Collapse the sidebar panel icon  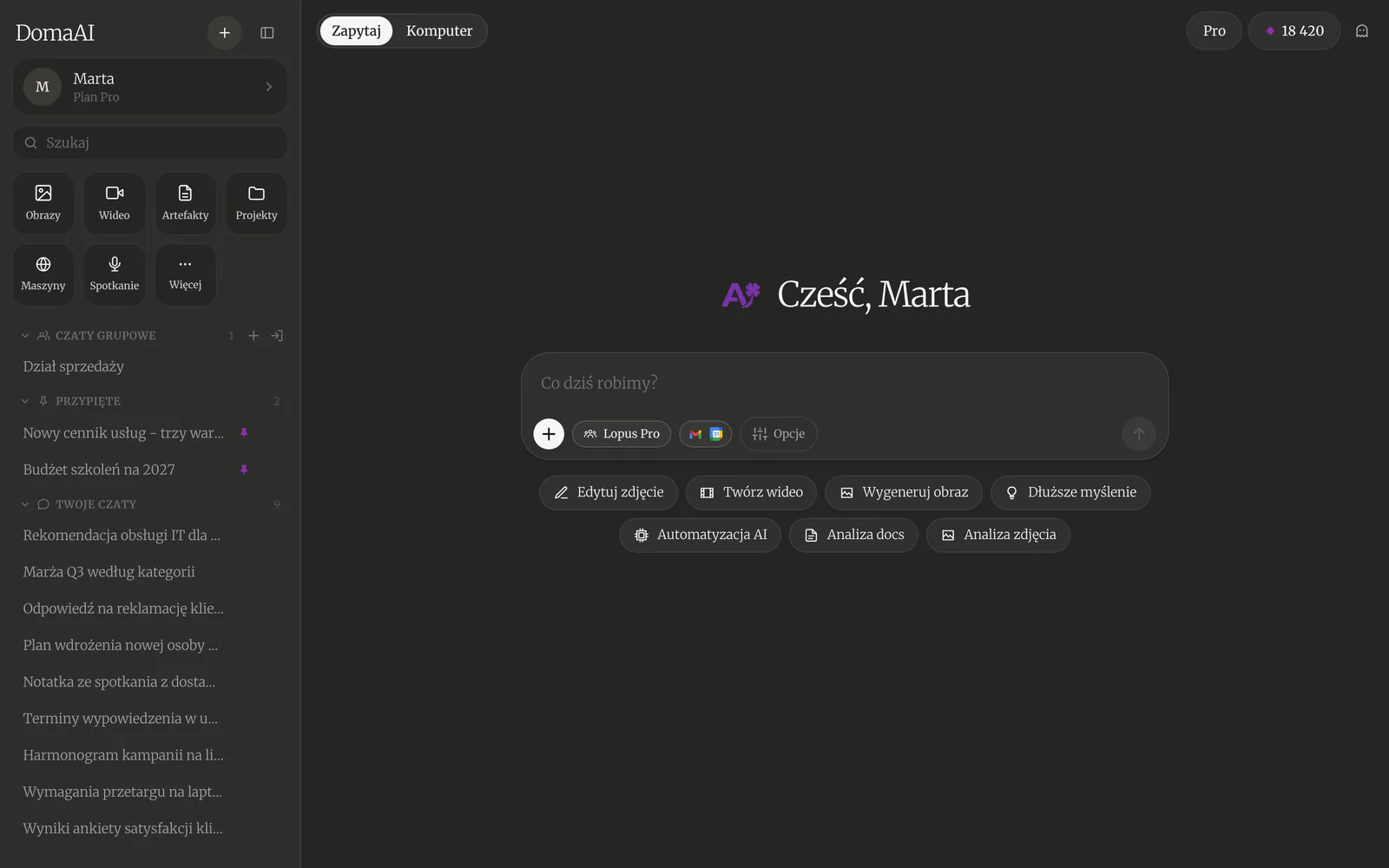pos(267,33)
